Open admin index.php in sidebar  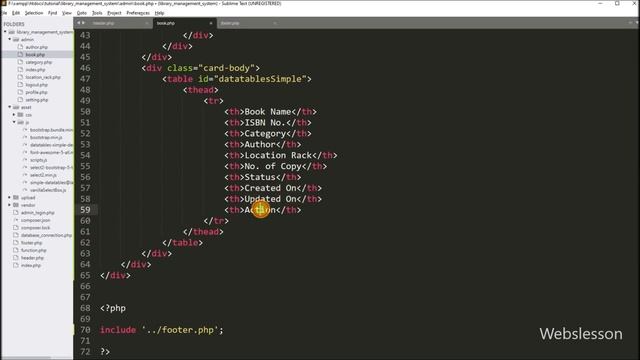[35, 70]
